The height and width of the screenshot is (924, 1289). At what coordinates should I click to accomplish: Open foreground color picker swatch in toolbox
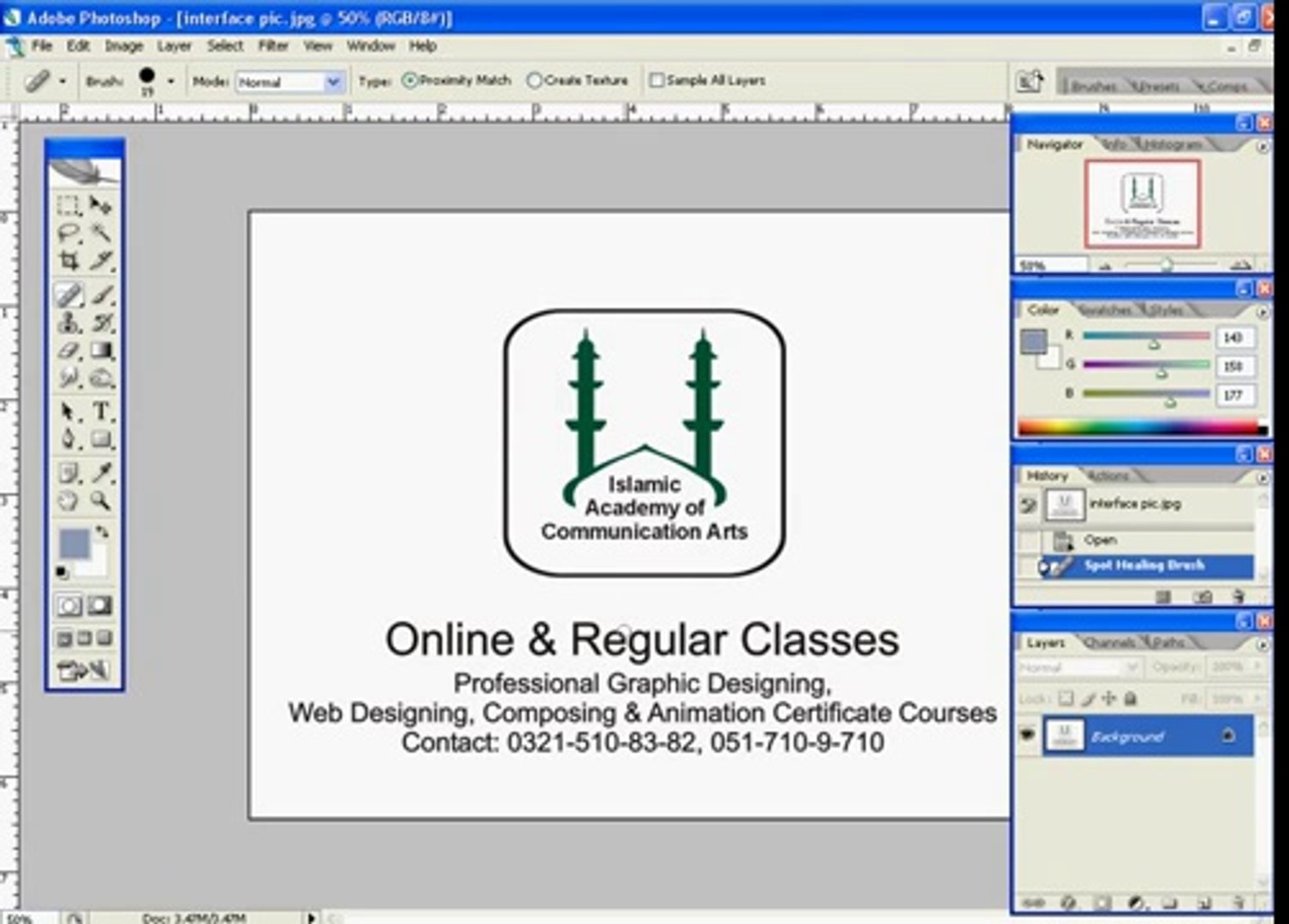(74, 542)
